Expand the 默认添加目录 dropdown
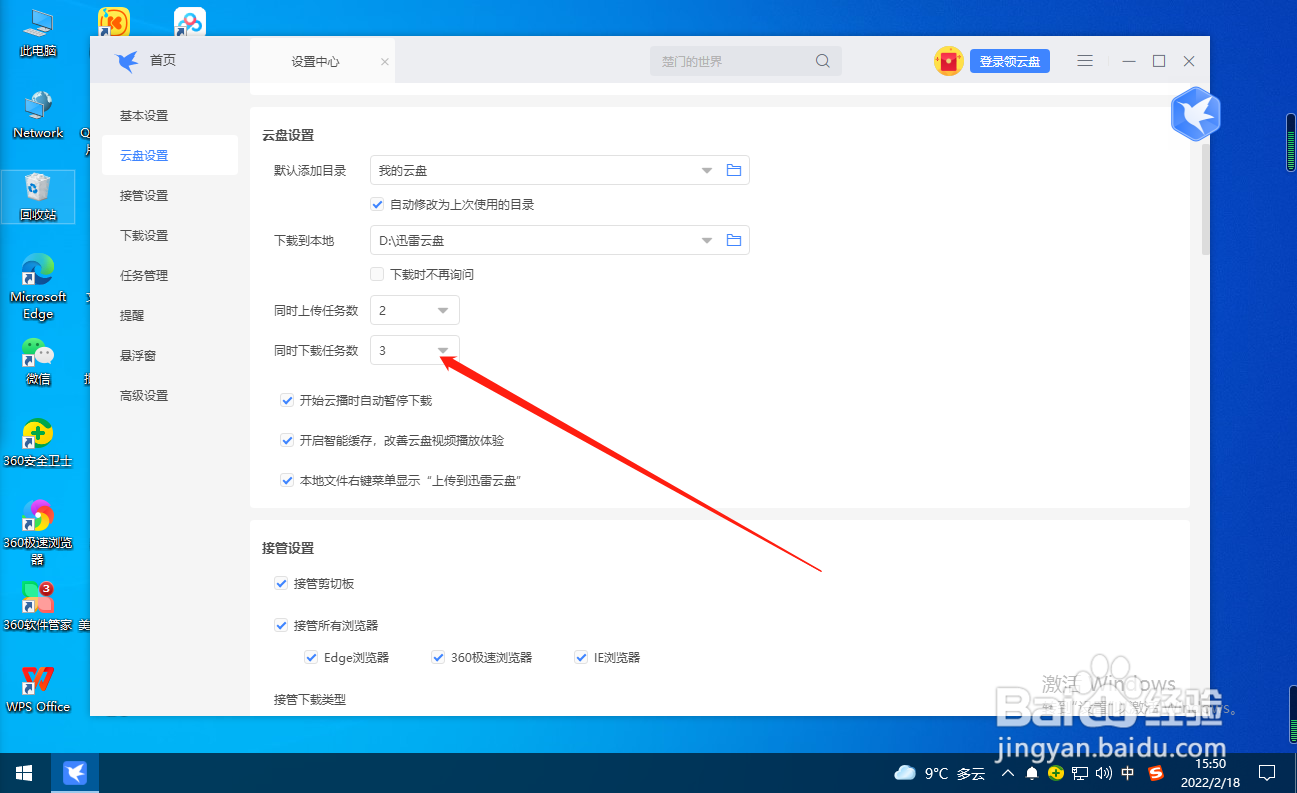This screenshot has height=793, width=1297. 706,170
